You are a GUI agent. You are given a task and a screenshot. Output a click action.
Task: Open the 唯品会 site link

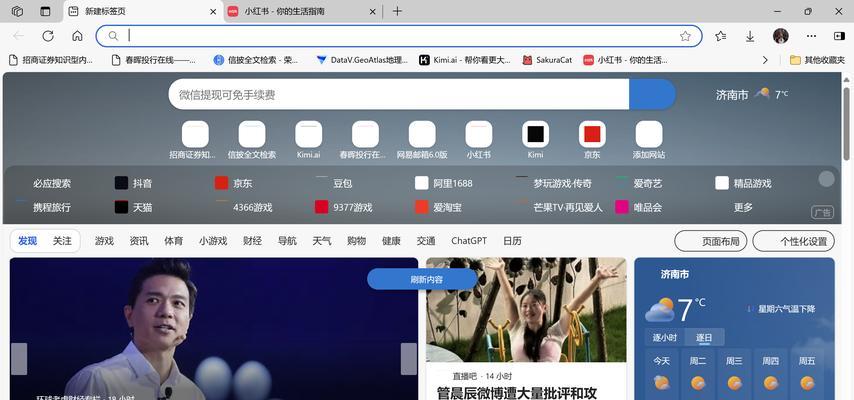pos(639,207)
